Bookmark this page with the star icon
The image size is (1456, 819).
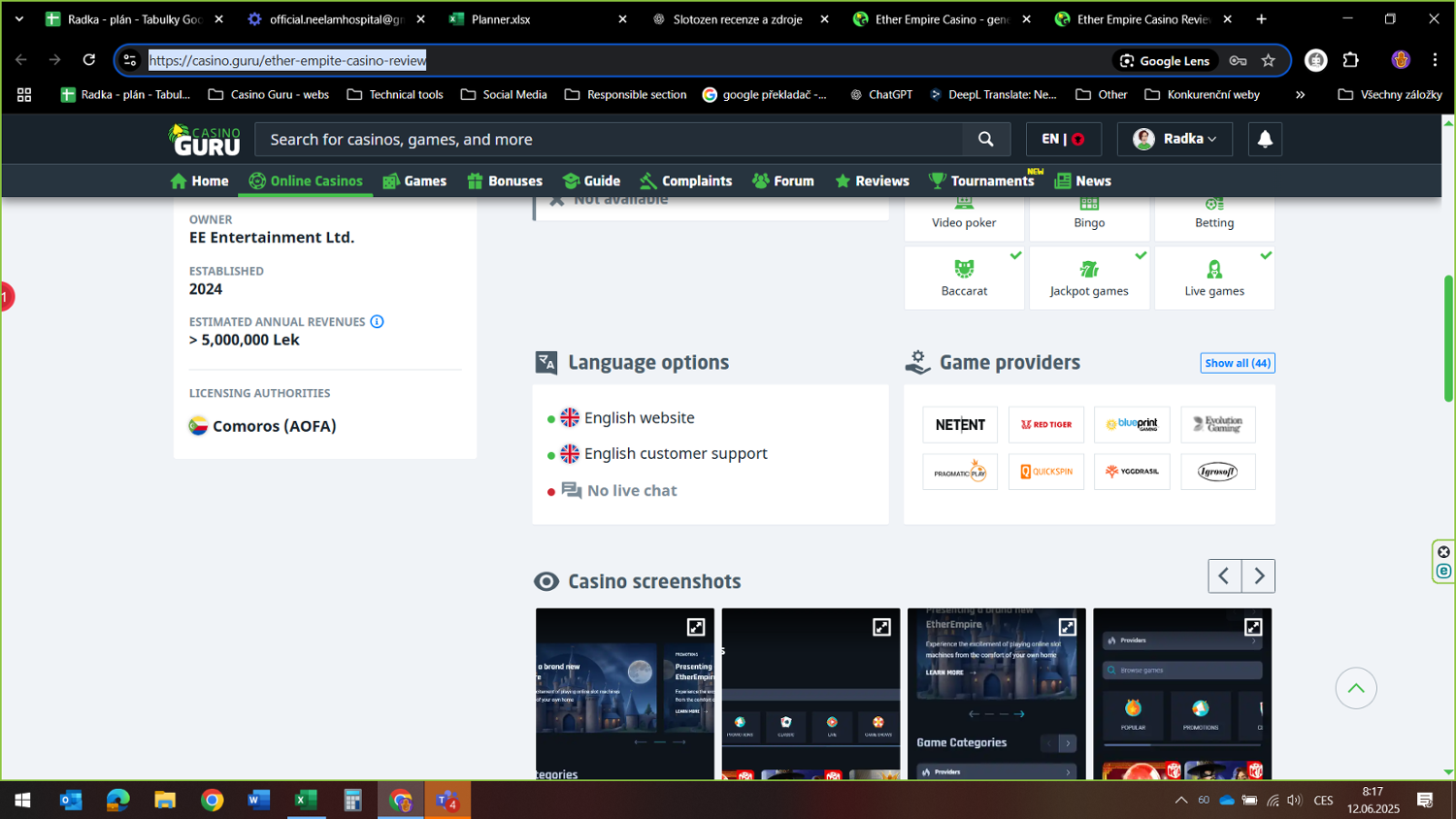(1268, 60)
